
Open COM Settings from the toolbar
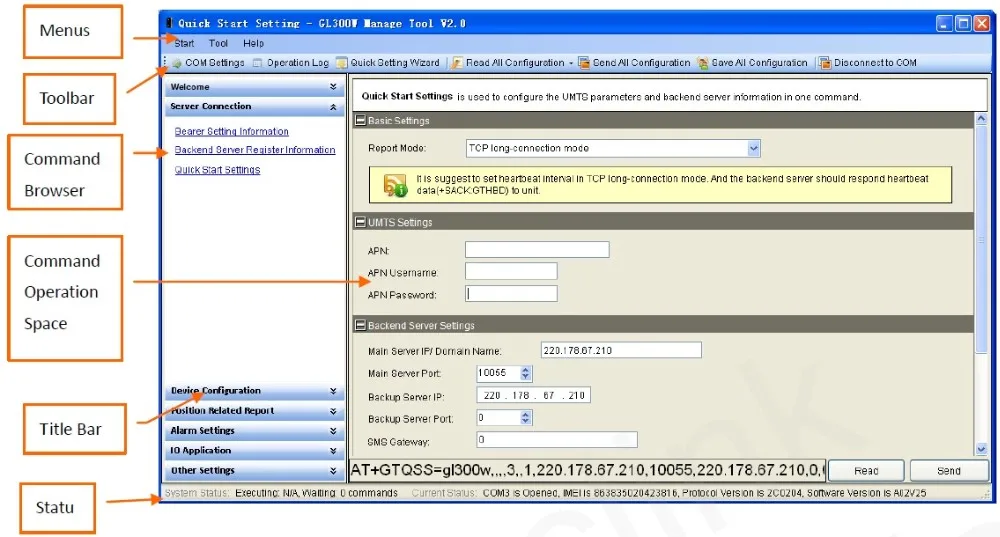pyautogui.click(x=208, y=63)
